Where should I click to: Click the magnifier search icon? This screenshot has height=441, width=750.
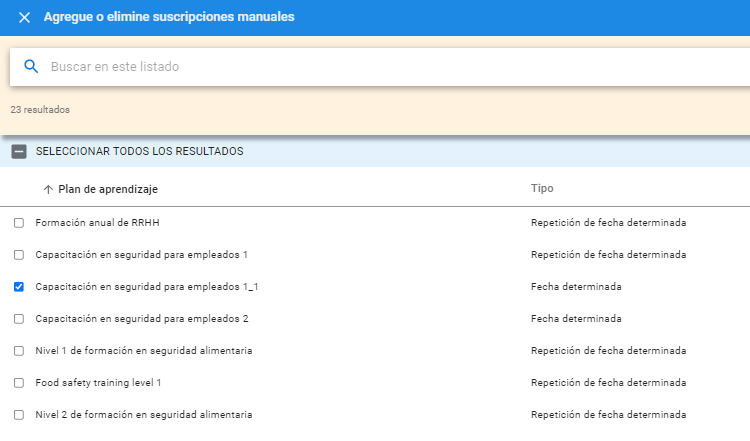coord(31,66)
